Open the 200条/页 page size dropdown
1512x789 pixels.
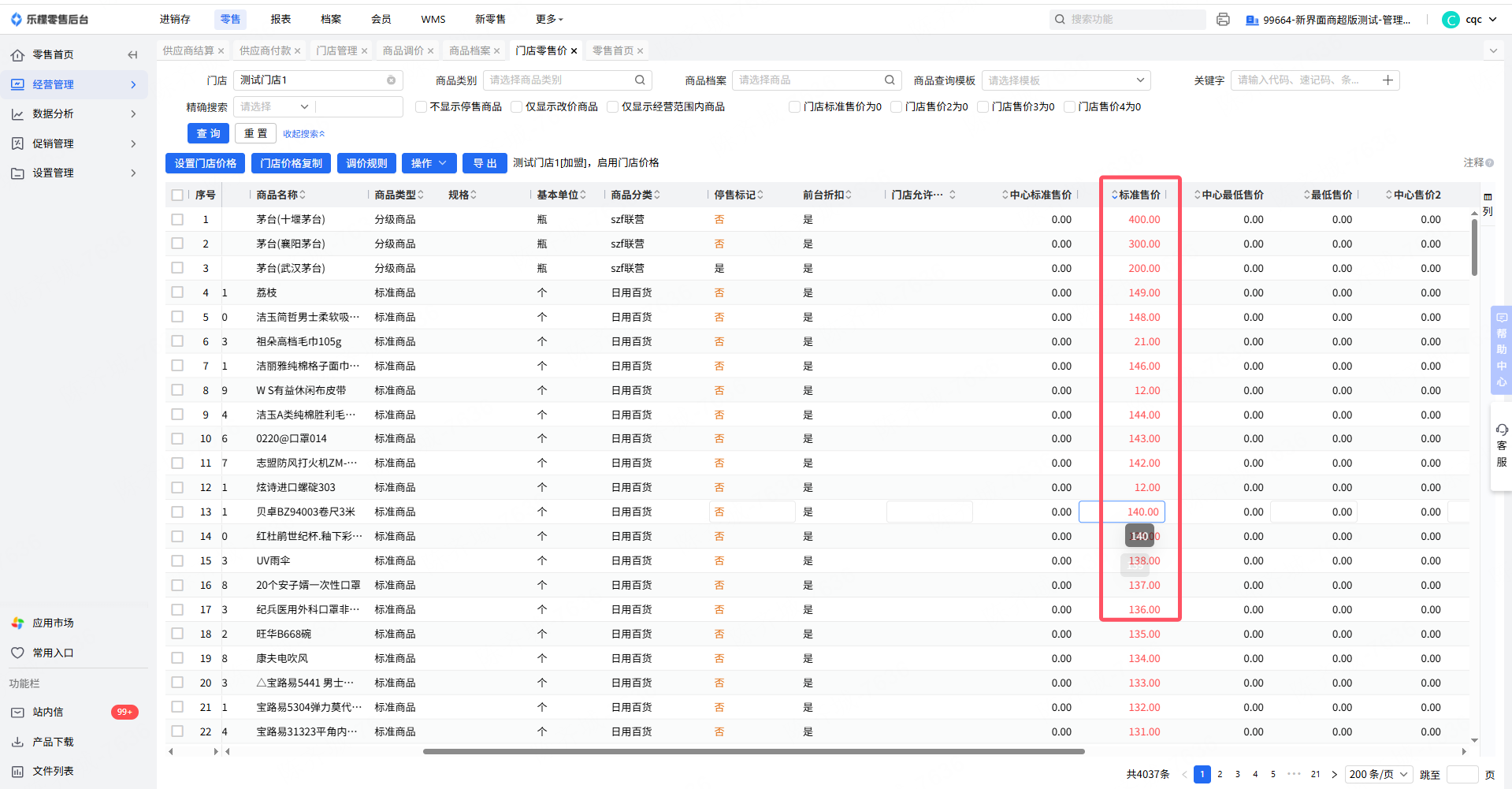pyautogui.click(x=1379, y=775)
